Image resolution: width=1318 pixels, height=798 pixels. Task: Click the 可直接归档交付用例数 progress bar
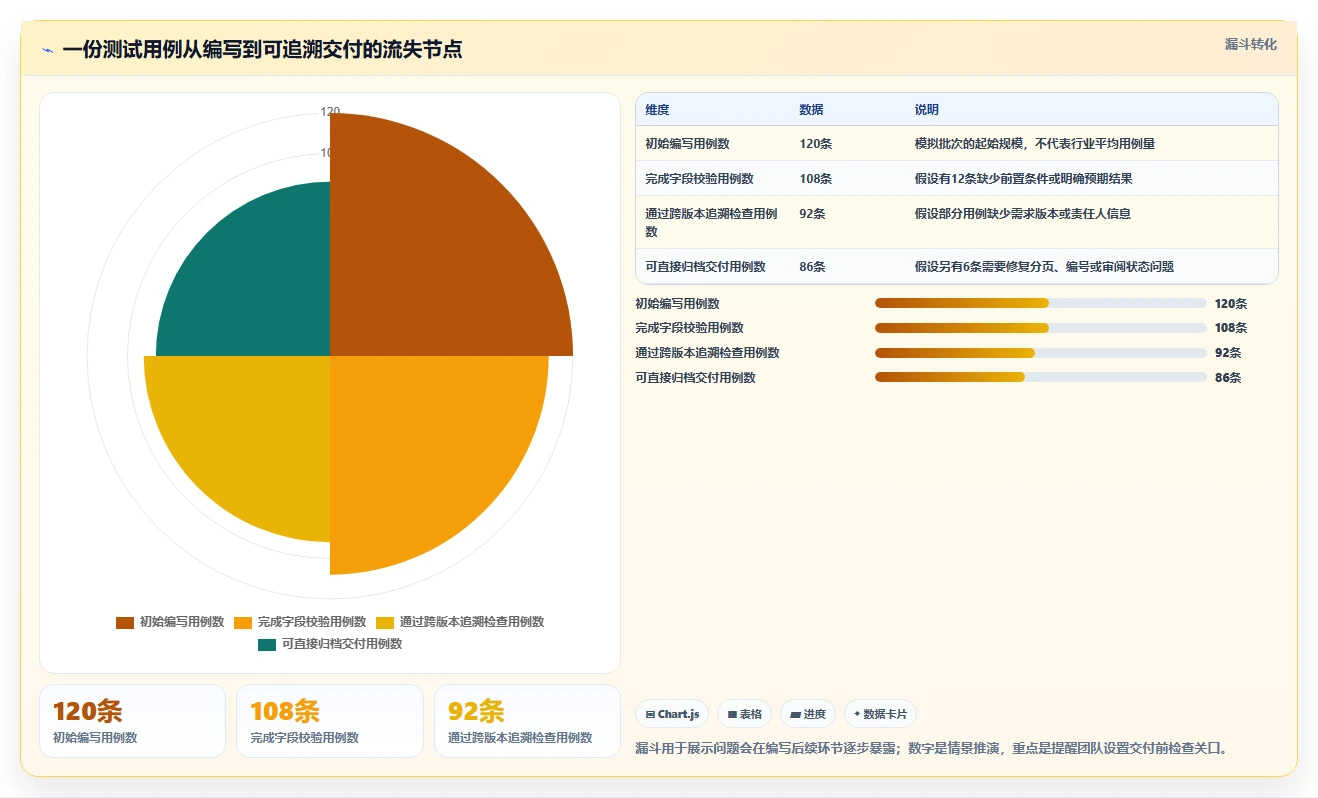pyautogui.click(x=1041, y=377)
